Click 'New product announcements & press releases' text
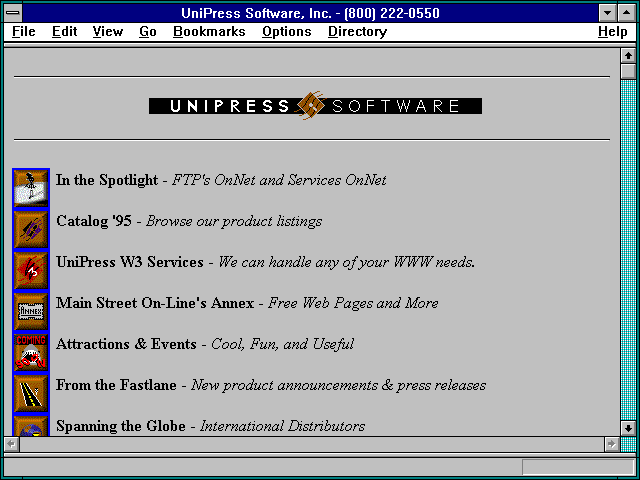The height and width of the screenshot is (480, 640). 338,385
